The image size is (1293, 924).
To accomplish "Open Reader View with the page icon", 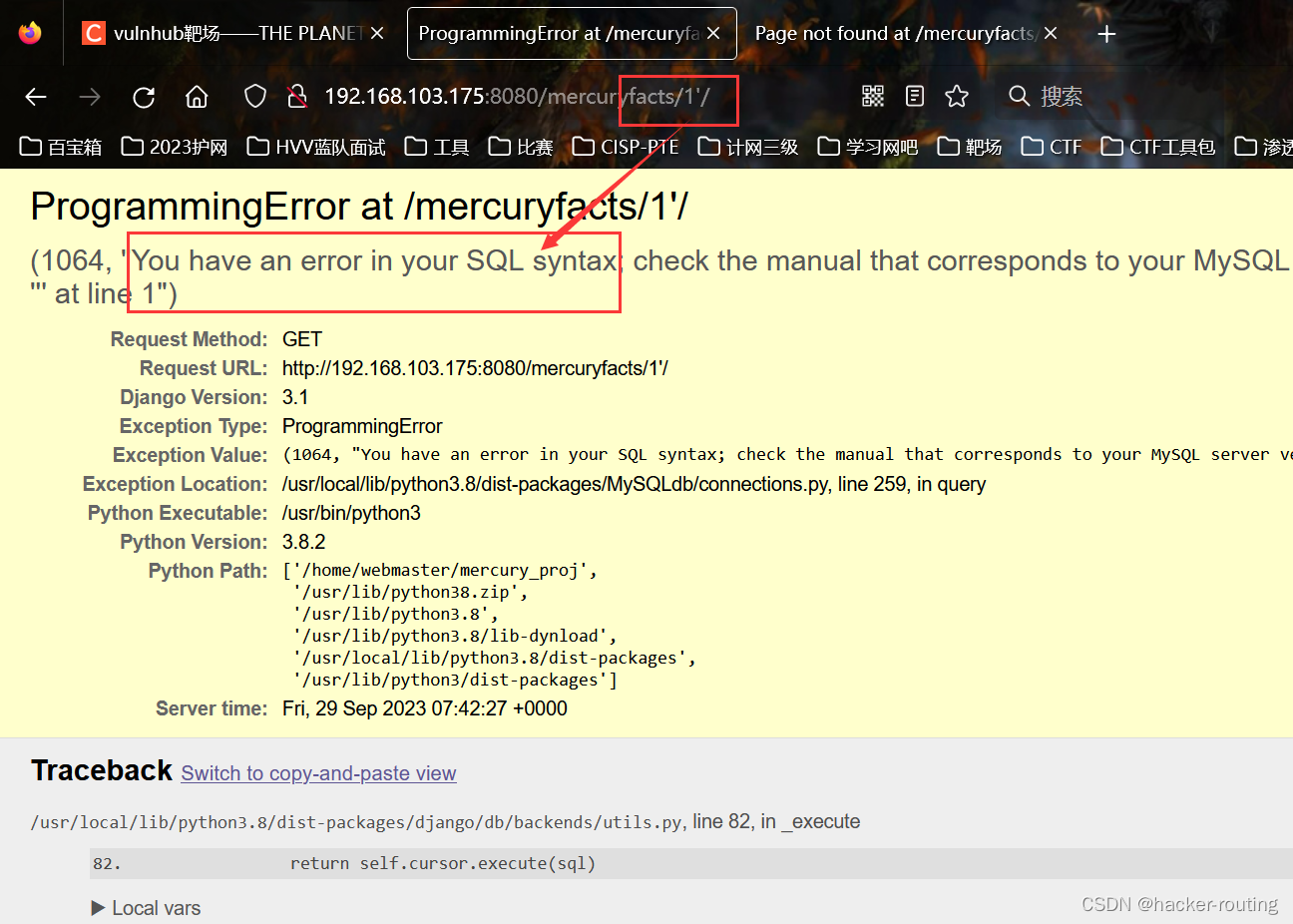I will tap(914, 96).
